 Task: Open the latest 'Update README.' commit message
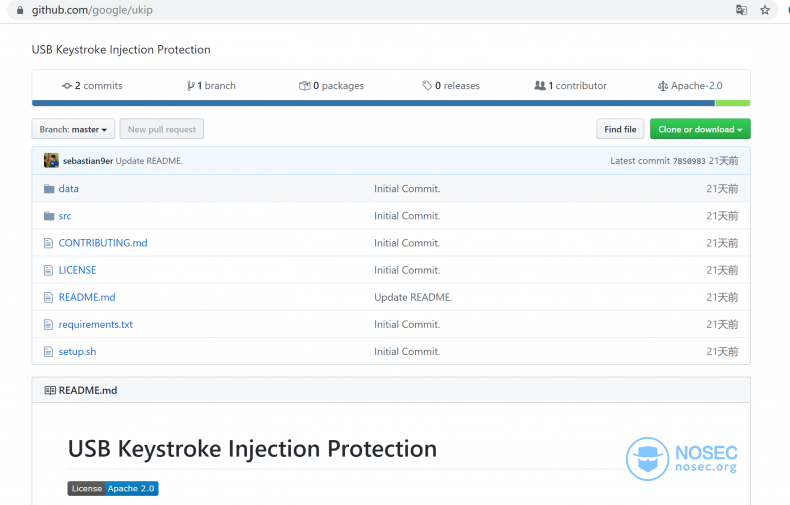(x=149, y=161)
